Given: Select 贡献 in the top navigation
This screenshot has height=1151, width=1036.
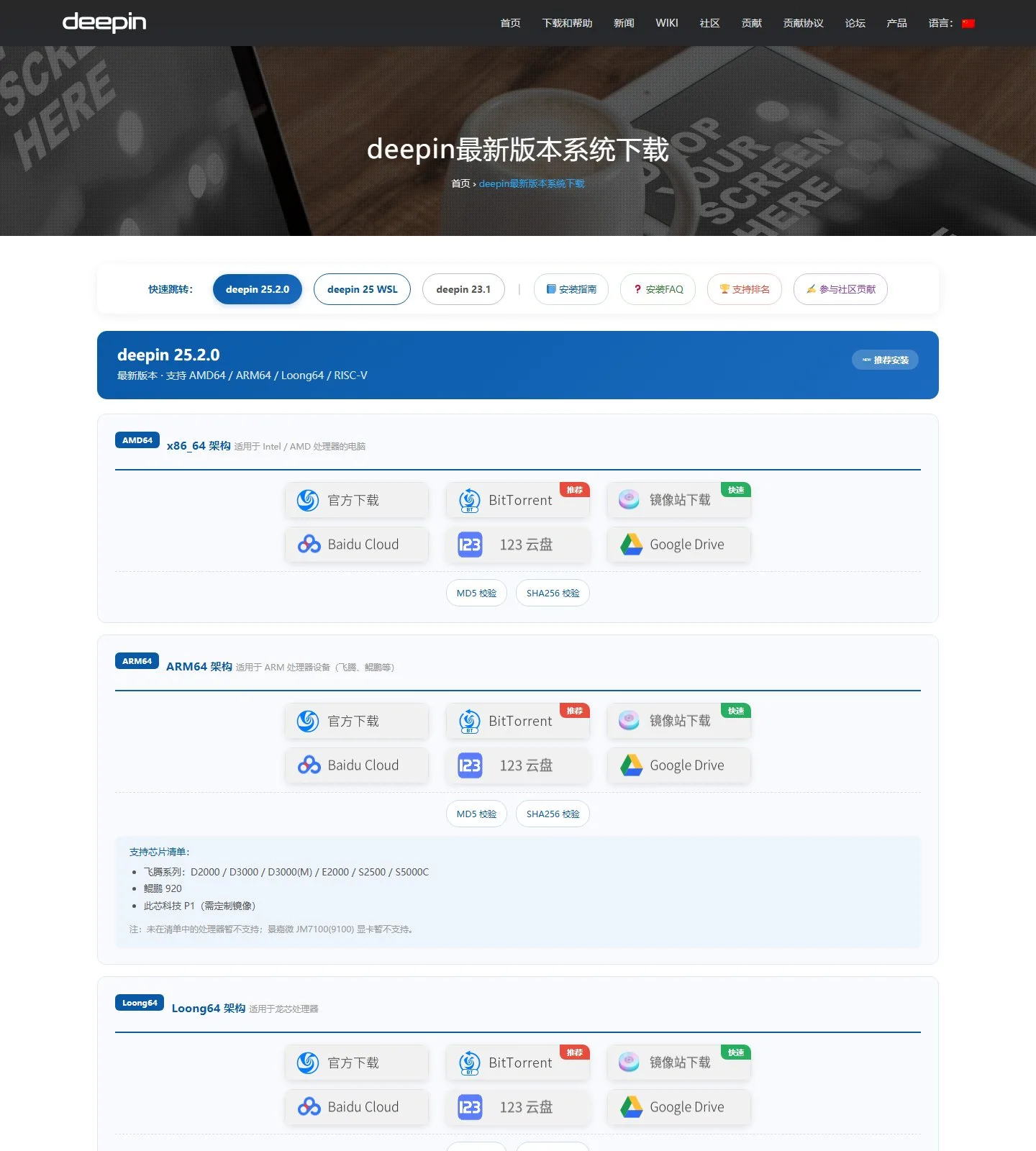Looking at the screenshot, I should click(751, 23).
